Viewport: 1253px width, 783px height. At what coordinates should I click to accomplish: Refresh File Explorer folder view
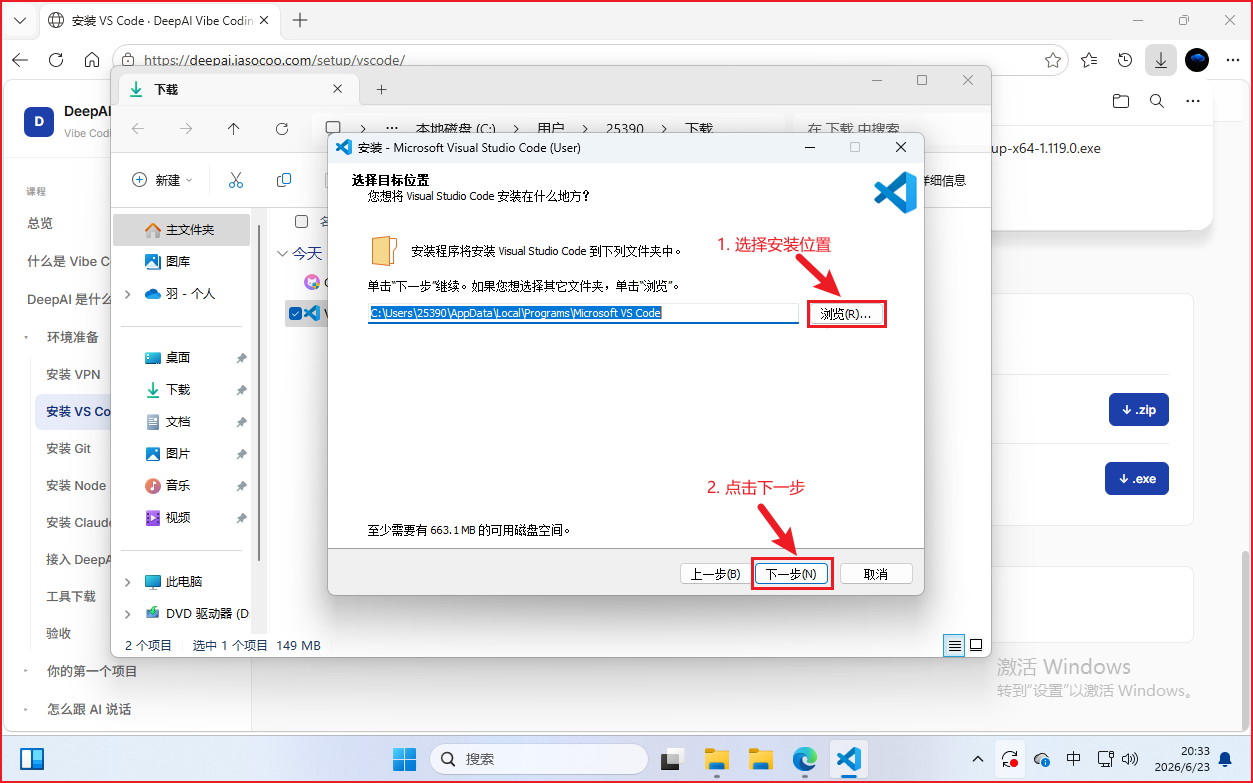click(x=282, y=129)
